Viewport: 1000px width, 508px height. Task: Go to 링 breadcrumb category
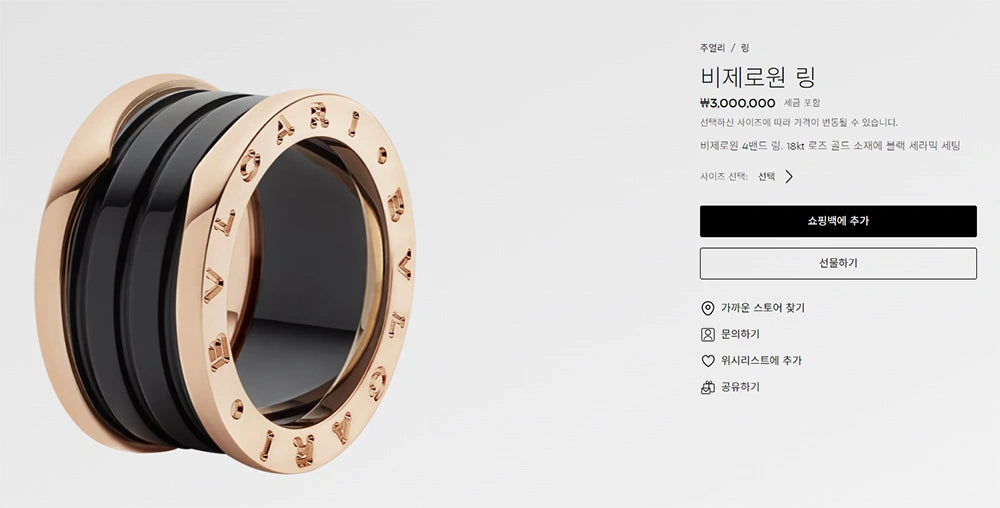(745, 48)
